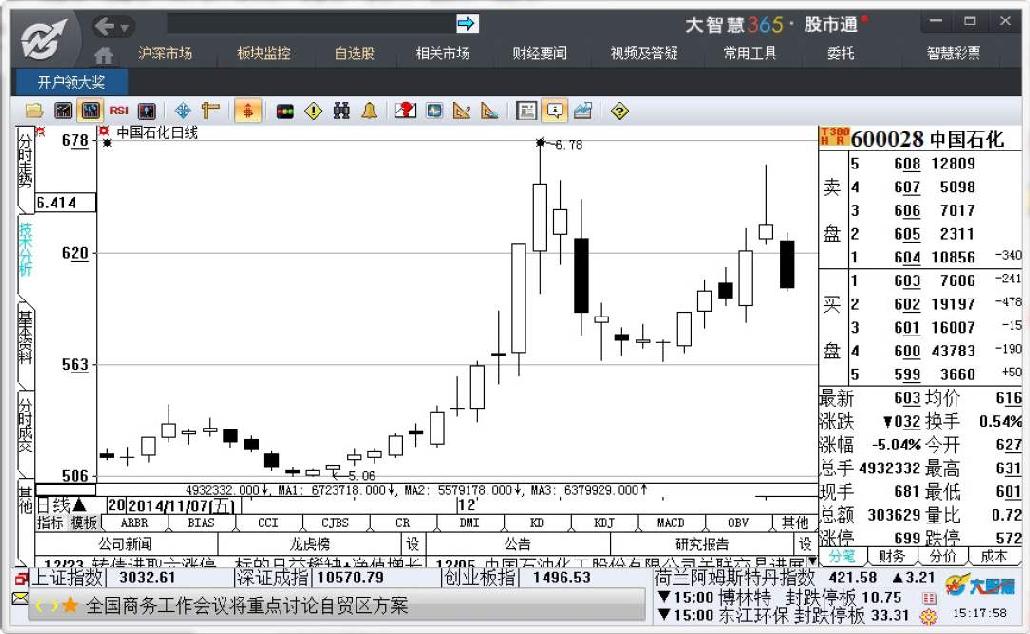Toggle the 指标 mode button
The width and height of the screenshot is (1030, 634).
(x=50, y=523)
